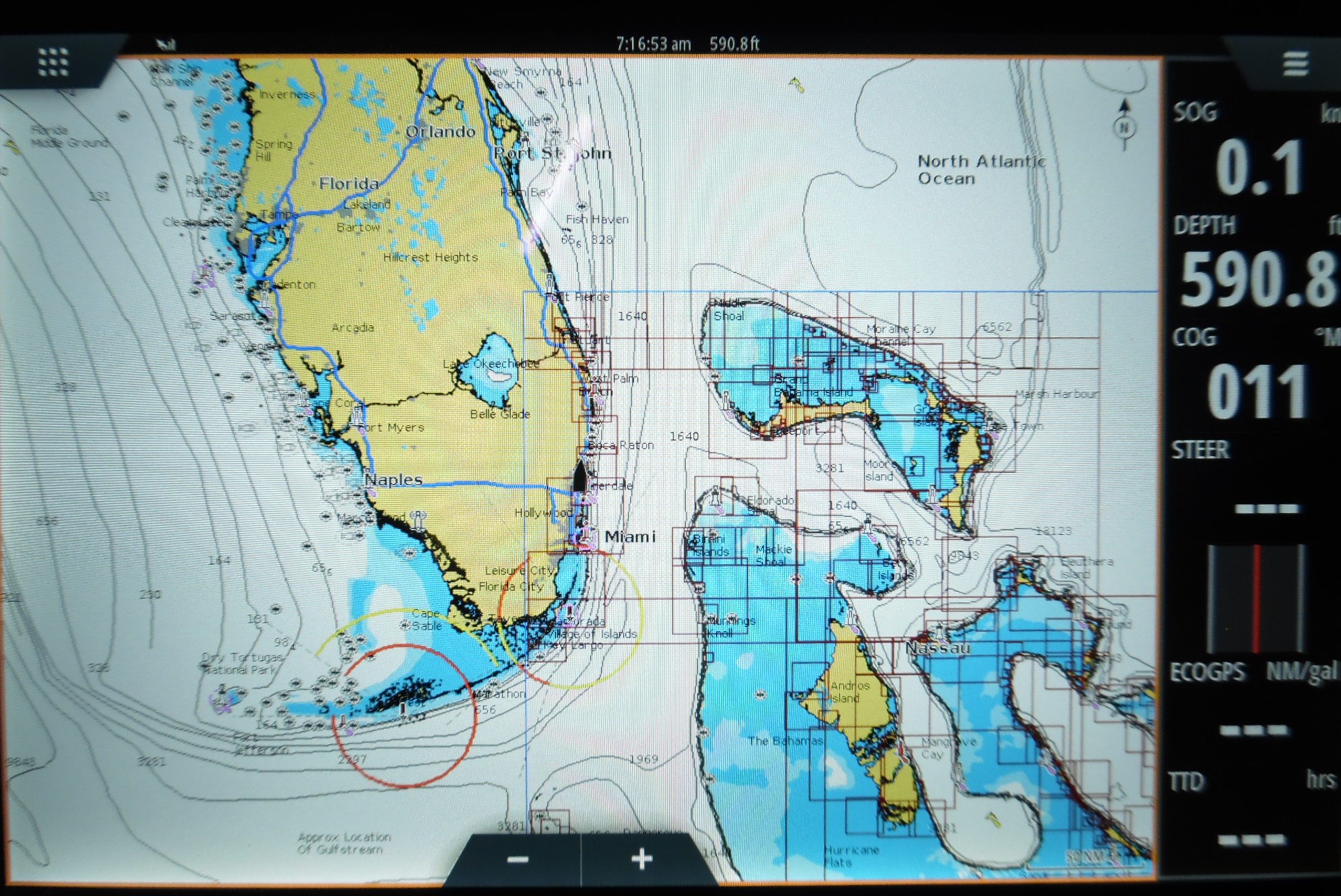1341x896 pixels.
Task: Click a wreck symbol near Dry Tortugas National Park
Action: pos(295,683)
